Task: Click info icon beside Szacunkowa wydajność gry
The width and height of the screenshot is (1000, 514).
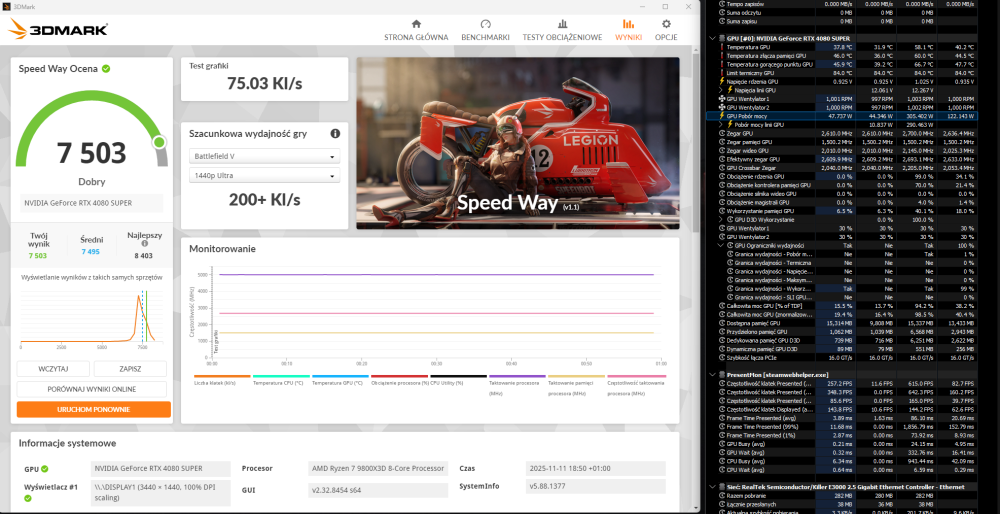Action: (335, 133)
